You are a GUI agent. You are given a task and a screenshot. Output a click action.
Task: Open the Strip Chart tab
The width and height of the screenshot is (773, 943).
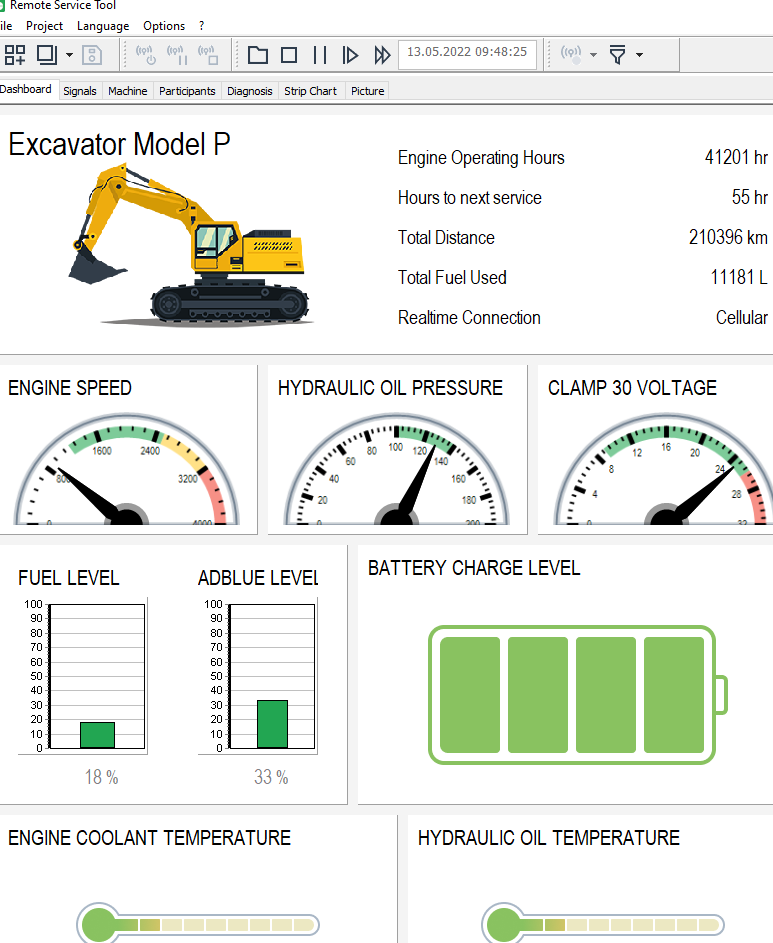pos(310,91)
